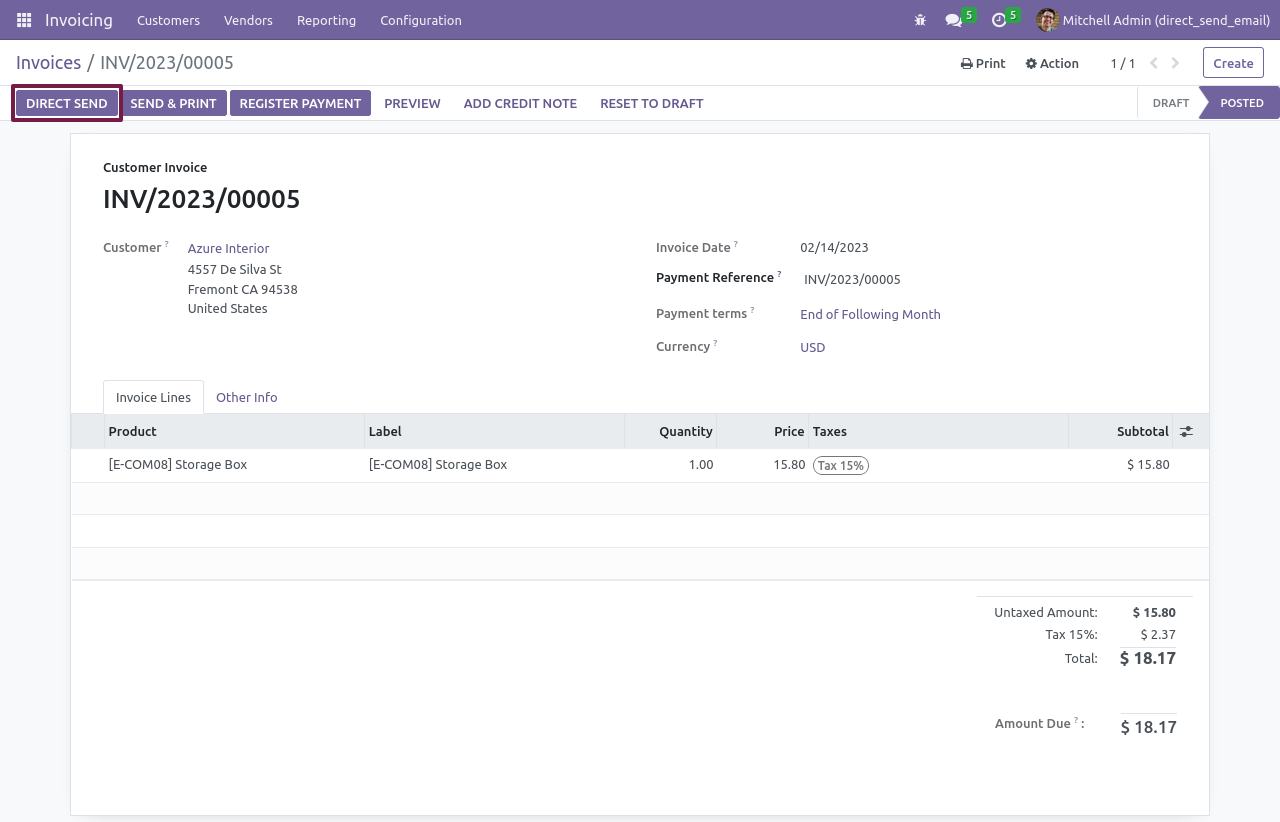Viewport: 1280px width, 822px height.
Task: Go to previous record arrow
Action: [1154, 63]
